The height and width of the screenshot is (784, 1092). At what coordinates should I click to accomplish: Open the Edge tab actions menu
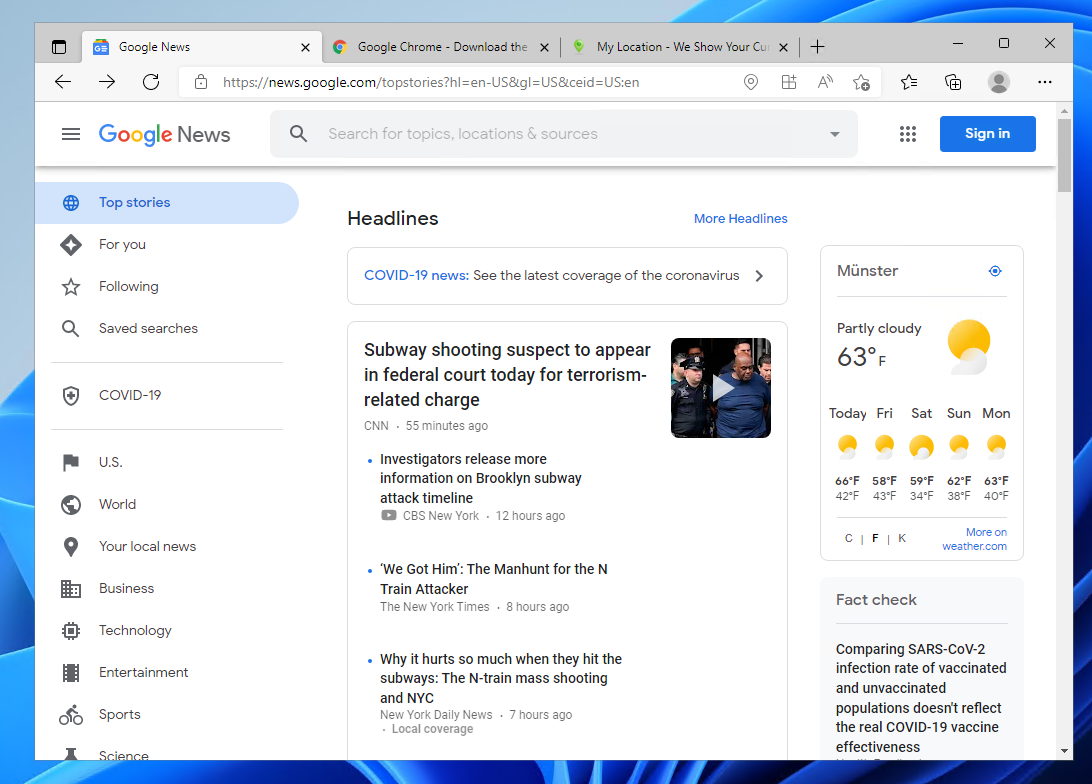click(59, 47)
